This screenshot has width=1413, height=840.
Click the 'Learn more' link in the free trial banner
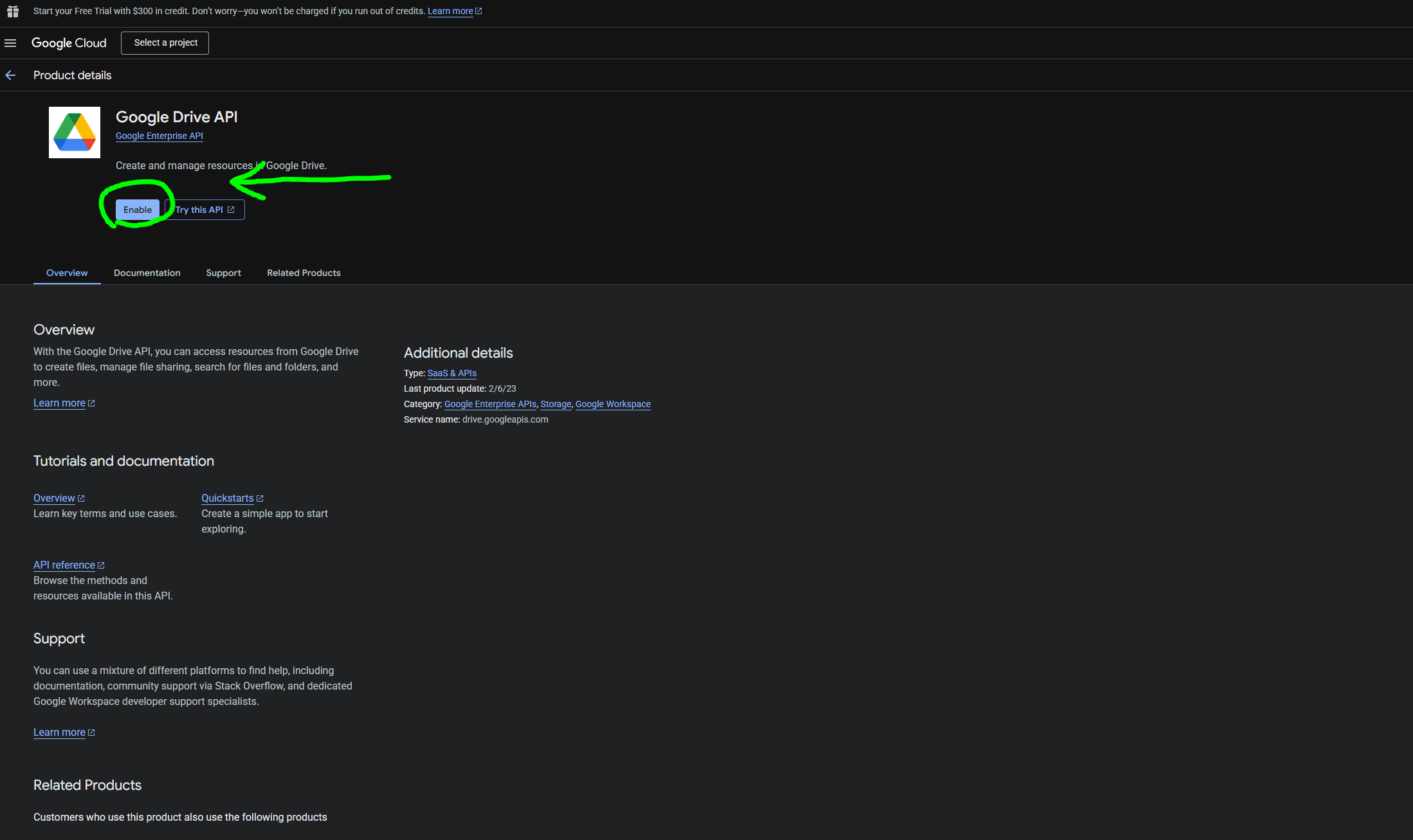point(450,12)
